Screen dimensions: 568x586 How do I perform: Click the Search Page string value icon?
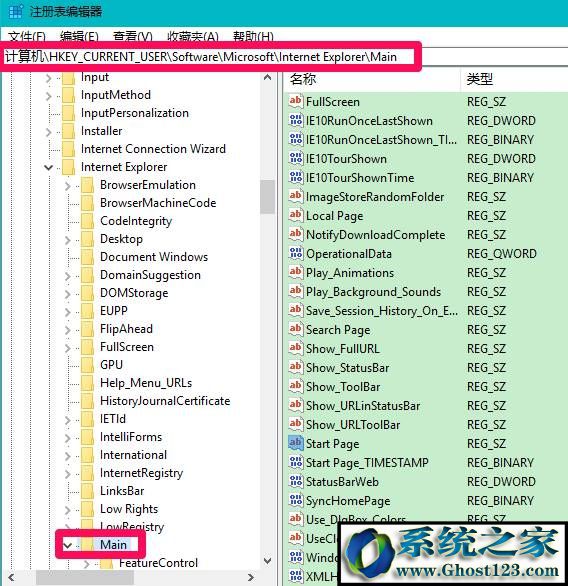295,329
